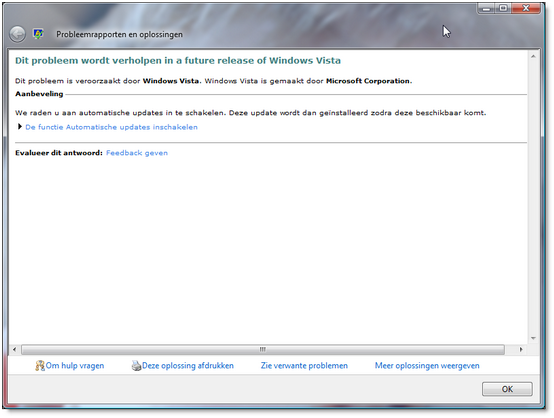The image size is (554, 418).
Task: Expand the Automatische updates inschakelen triangle
Action: point(20,126)
